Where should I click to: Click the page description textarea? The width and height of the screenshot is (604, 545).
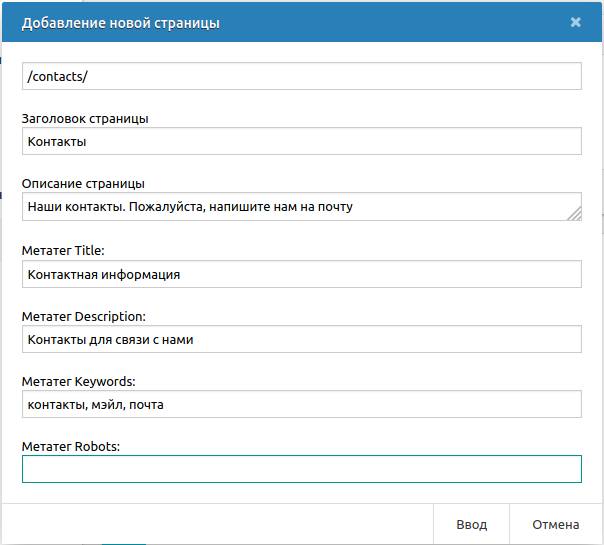point(302,207)
